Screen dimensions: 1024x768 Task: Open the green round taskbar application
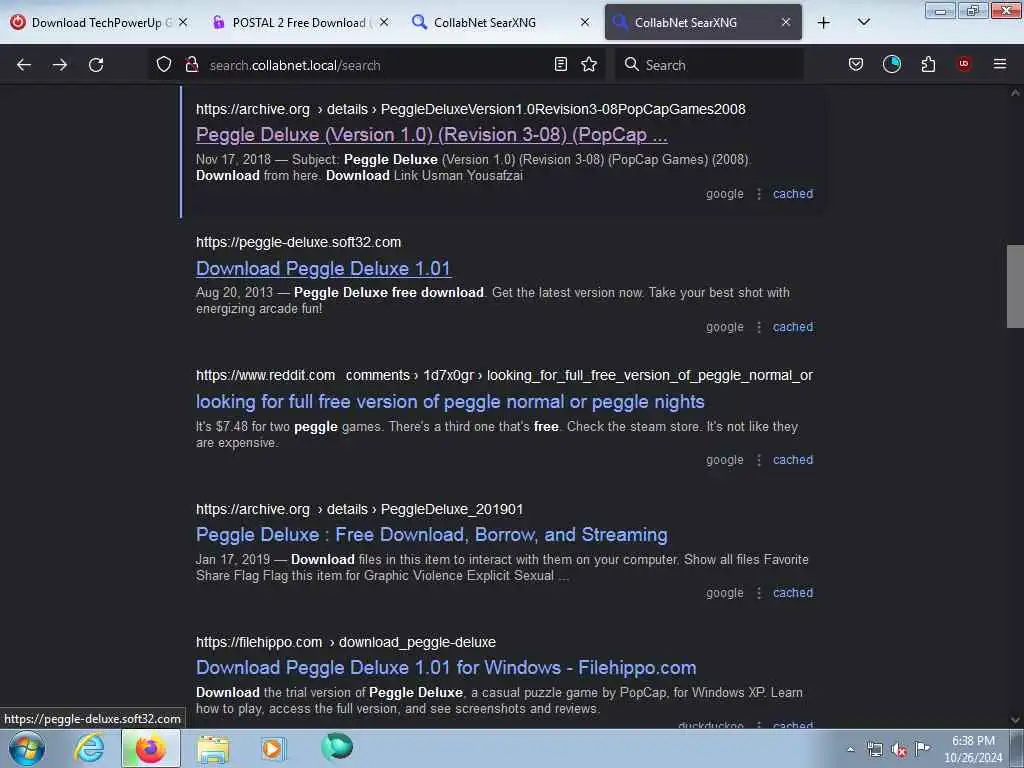(x=337, y=747)
